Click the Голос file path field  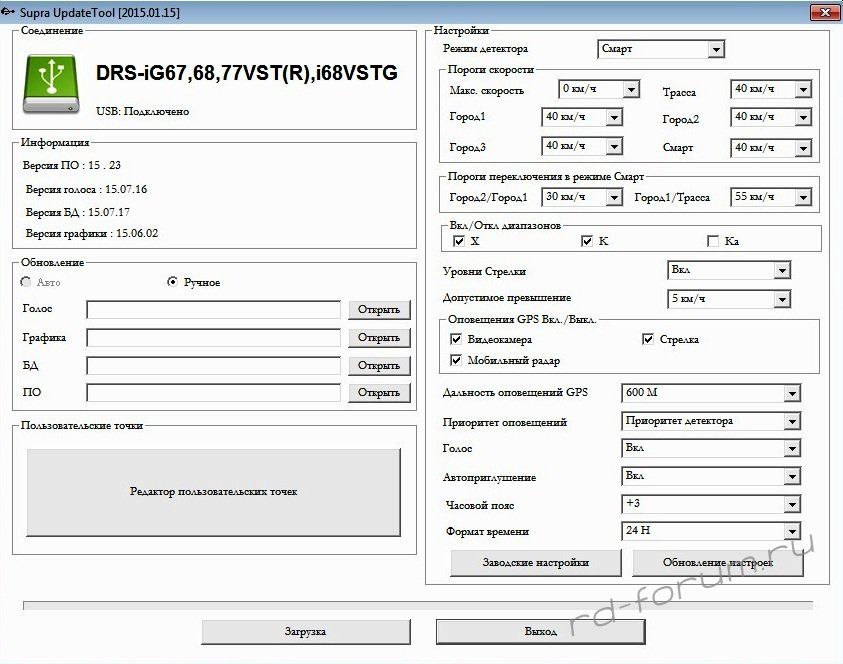213,310
